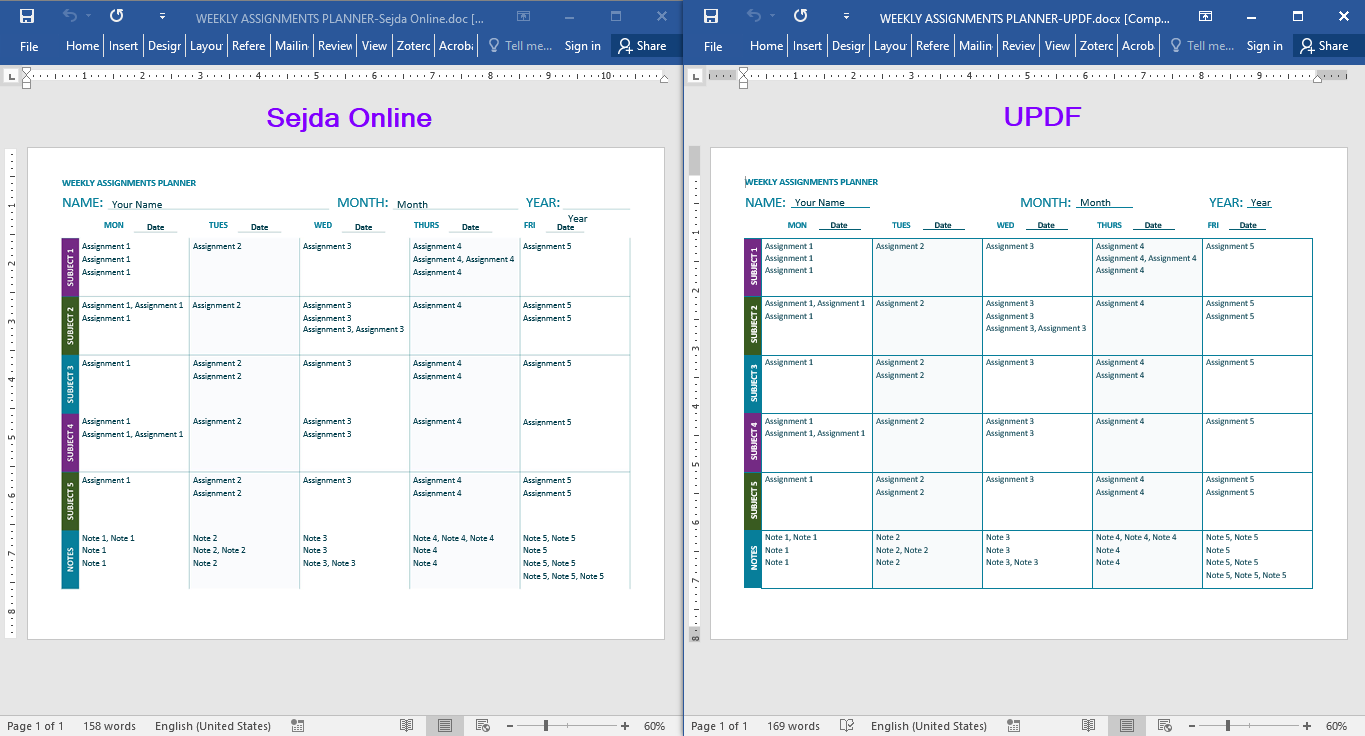1365x736 pixels.
Task: Open Customize Quick Access Toolbar in UPDF window
Action: click(846, 16)
